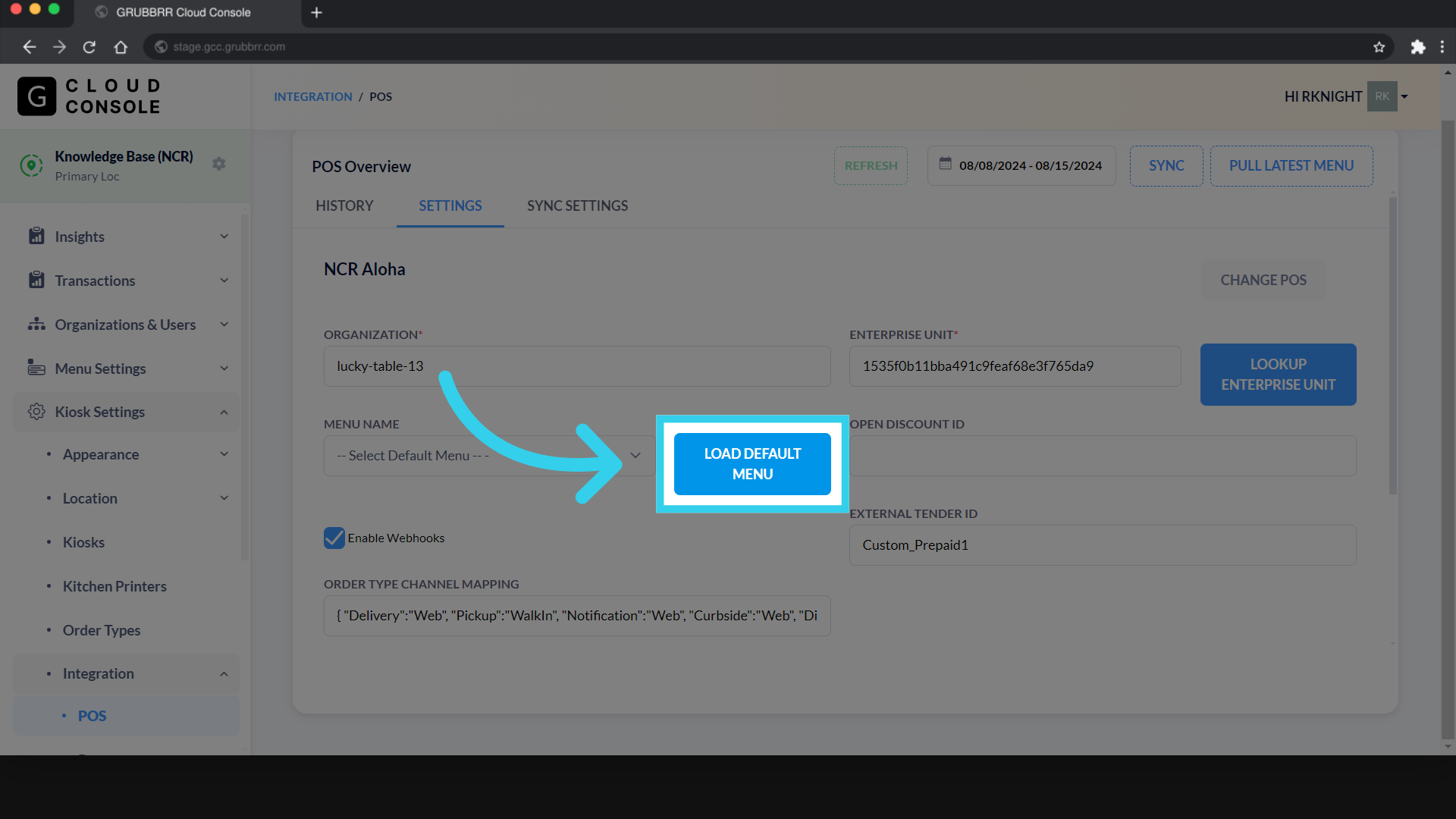Click the calendar icon in the date range picker
This screenshot has height=819, width=1456.
pyautogui.click(x=945, y=165)
